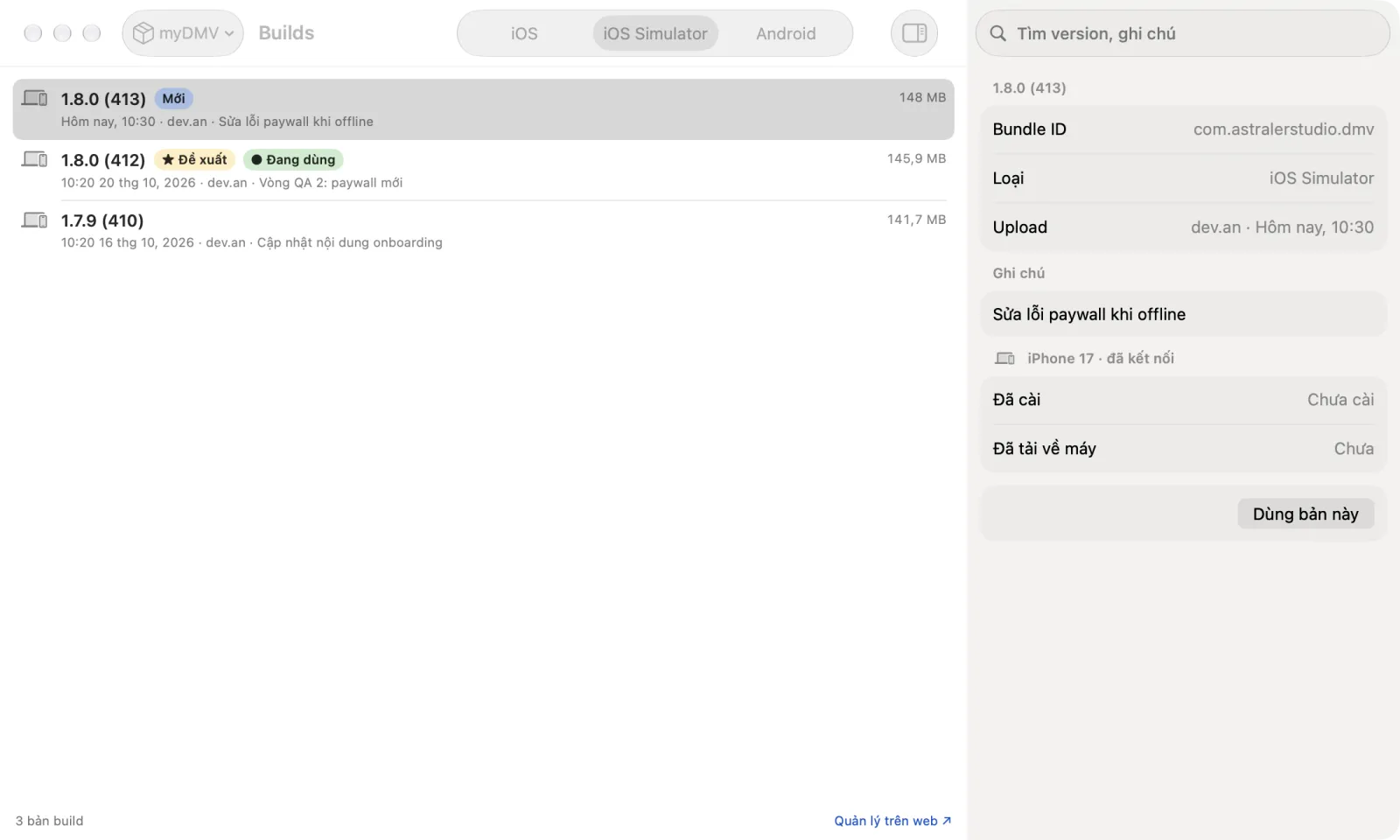Screen dimensions: 1400x840
Task: Click the Builds title
Action: (286, 33)
